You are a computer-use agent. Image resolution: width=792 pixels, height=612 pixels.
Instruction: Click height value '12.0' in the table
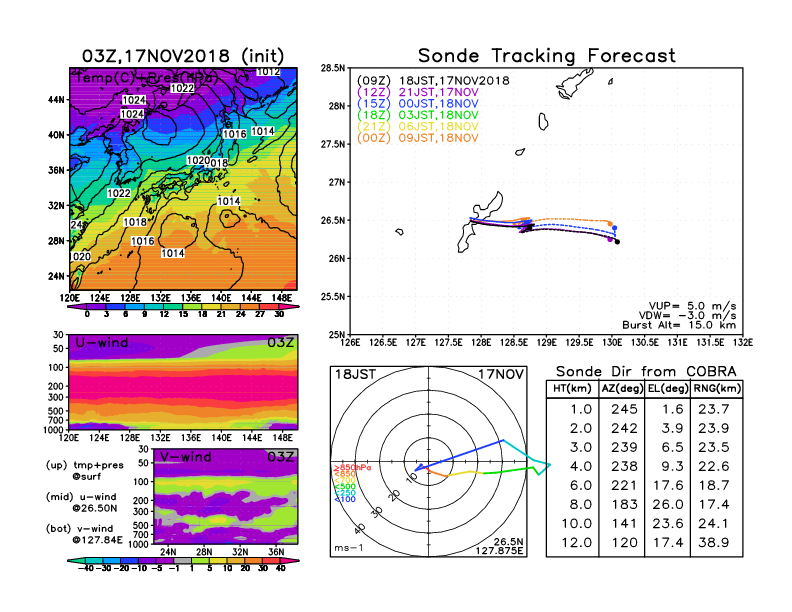point(577,543)
